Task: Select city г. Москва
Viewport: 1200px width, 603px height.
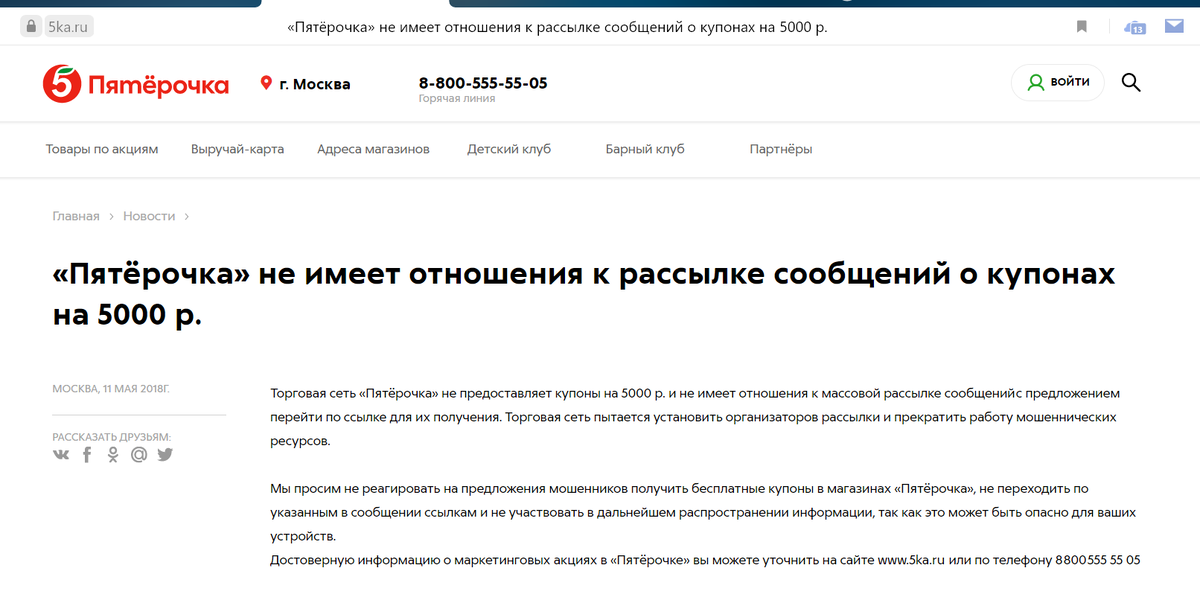Action: [315, 84]
